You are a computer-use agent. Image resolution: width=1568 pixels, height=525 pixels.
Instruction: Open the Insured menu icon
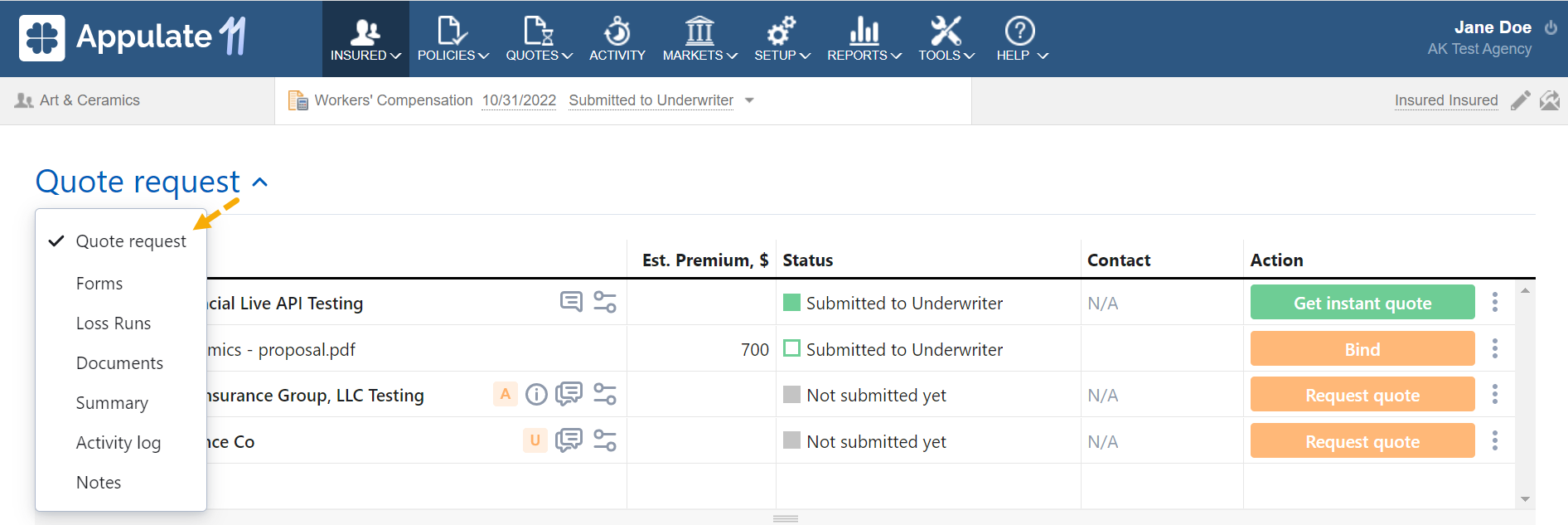365,32
